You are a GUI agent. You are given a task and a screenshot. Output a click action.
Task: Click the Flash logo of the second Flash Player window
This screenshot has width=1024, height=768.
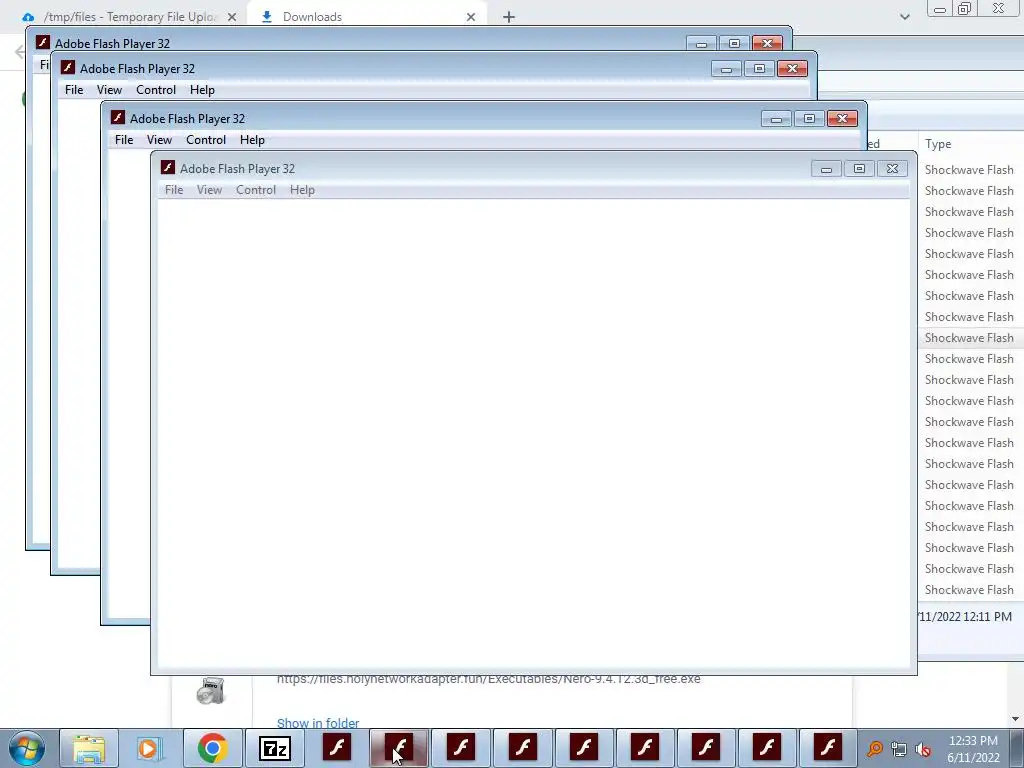(x=67, y=67)
